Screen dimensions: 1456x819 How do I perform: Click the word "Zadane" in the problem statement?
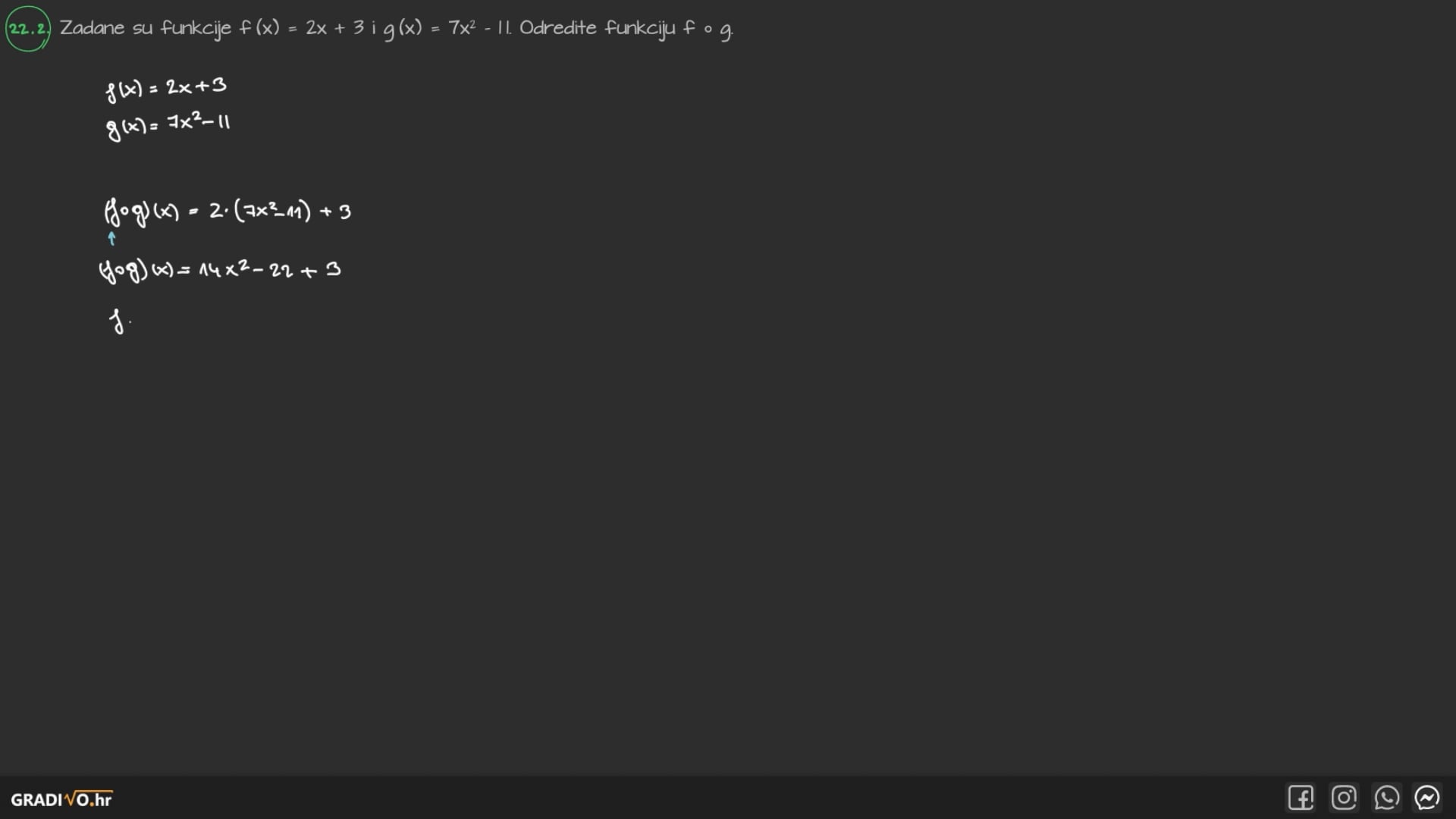pos(92,28)
